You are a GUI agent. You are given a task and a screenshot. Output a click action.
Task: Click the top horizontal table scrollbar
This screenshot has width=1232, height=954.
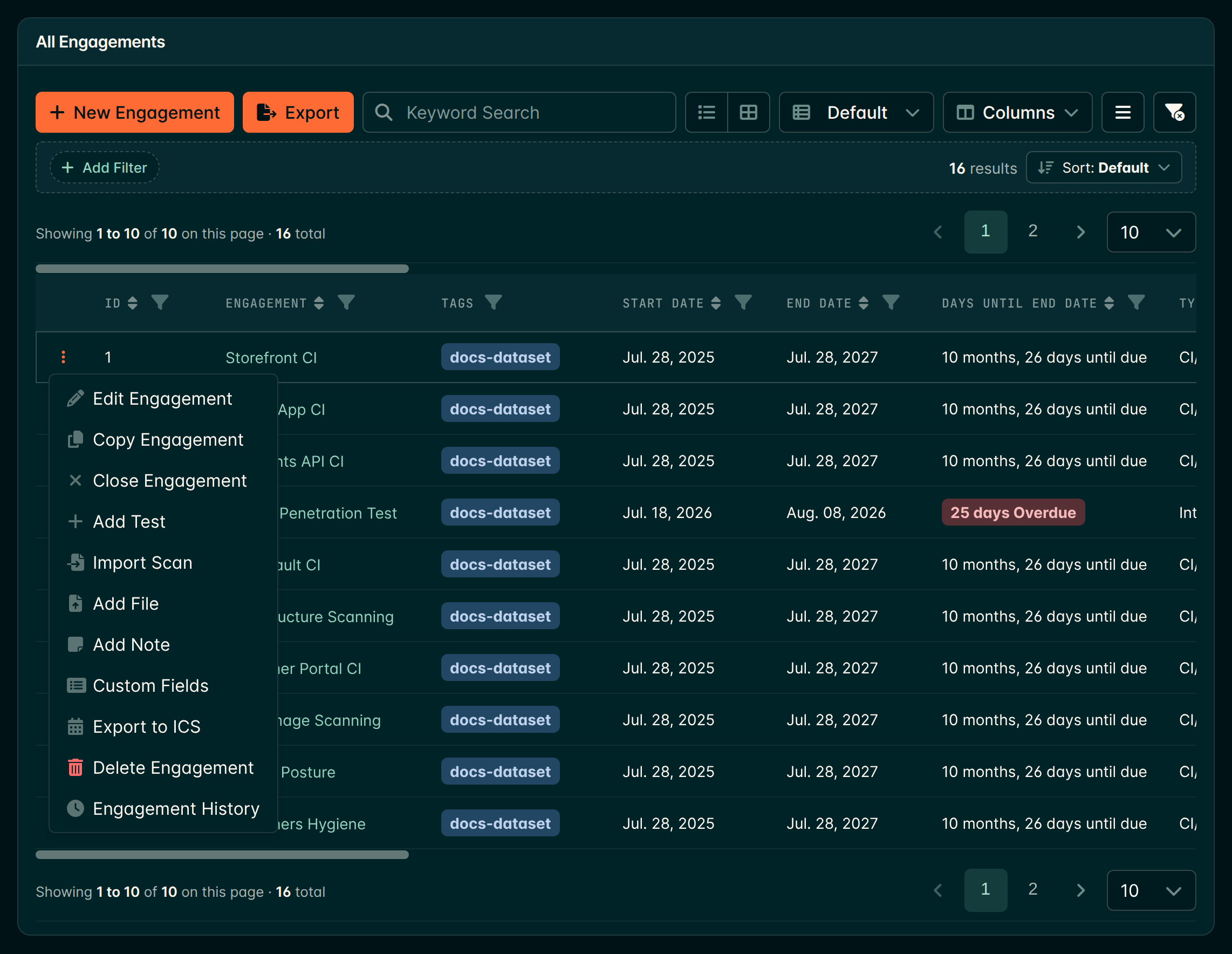point(222,269)
